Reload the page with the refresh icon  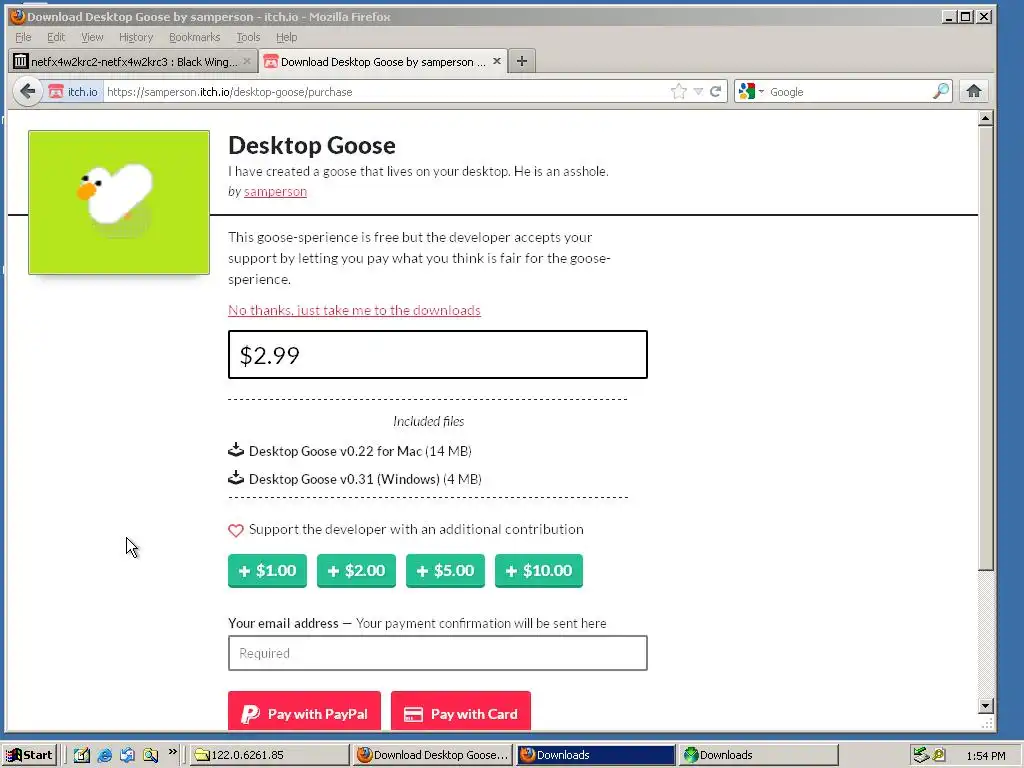pos(716,91)
